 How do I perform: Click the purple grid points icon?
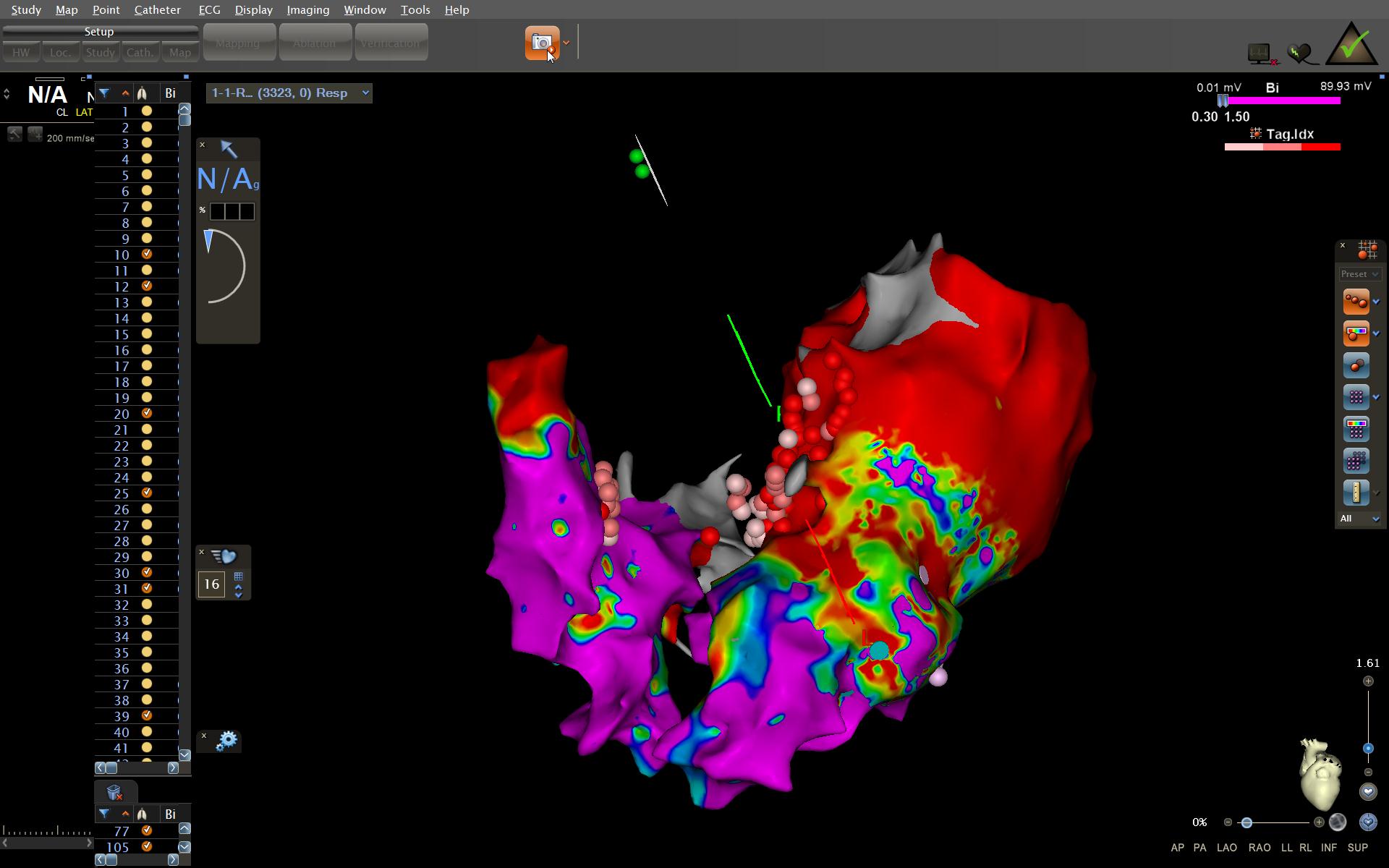click(1356, 397)
